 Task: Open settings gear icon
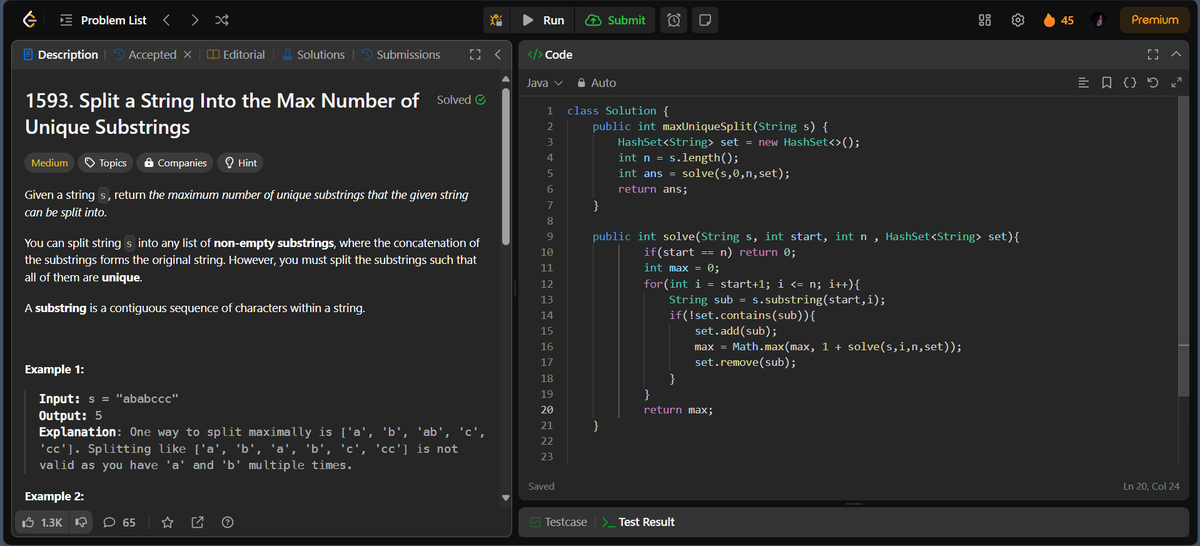pyautogui.click(x=1018, y=20)
